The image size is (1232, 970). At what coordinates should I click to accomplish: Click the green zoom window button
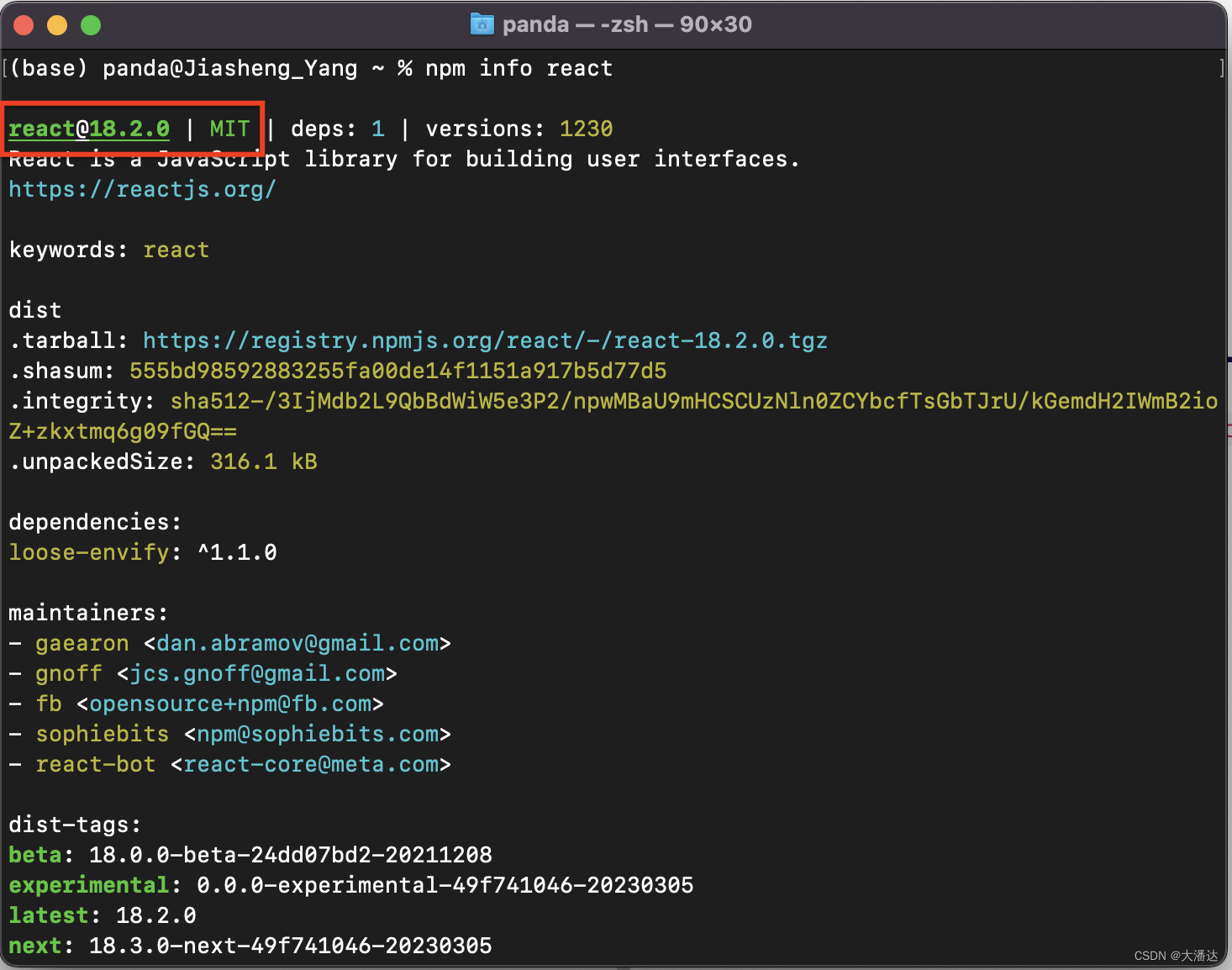click(x=91, y=25)
